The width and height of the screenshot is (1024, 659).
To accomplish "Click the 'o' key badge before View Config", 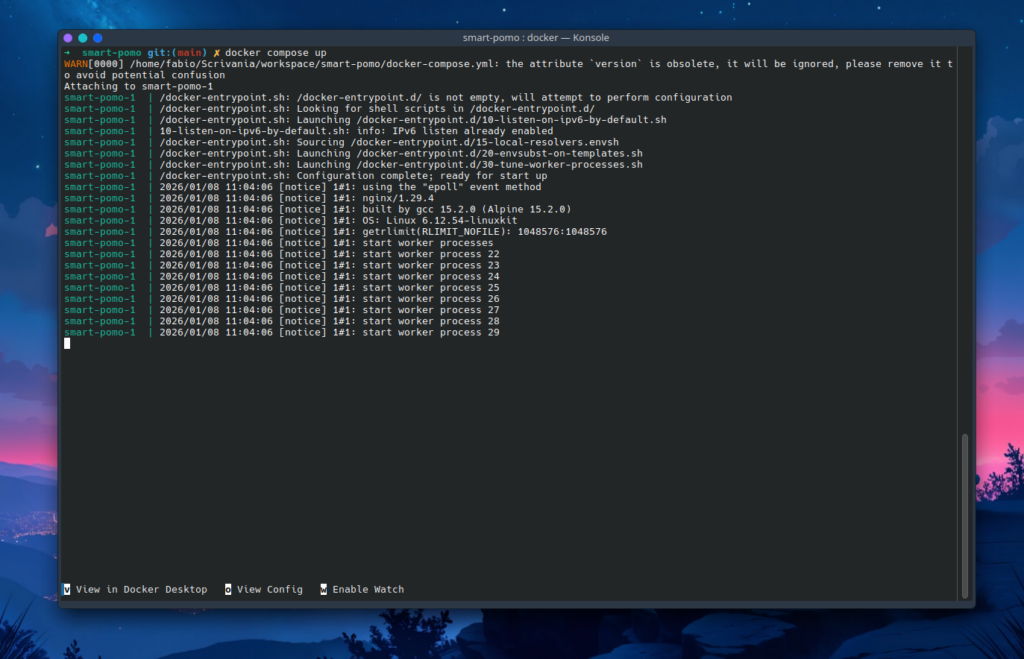I will point(228,590).
